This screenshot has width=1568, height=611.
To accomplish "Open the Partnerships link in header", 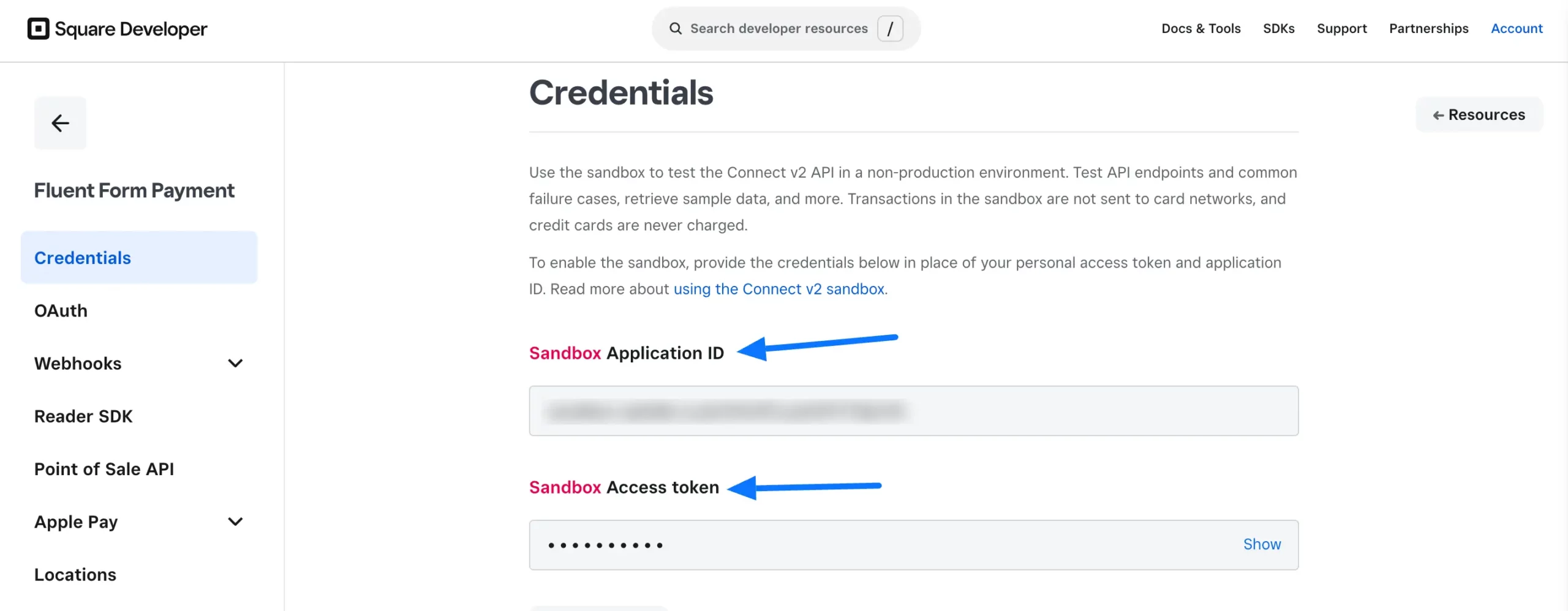I will 1428,29.
